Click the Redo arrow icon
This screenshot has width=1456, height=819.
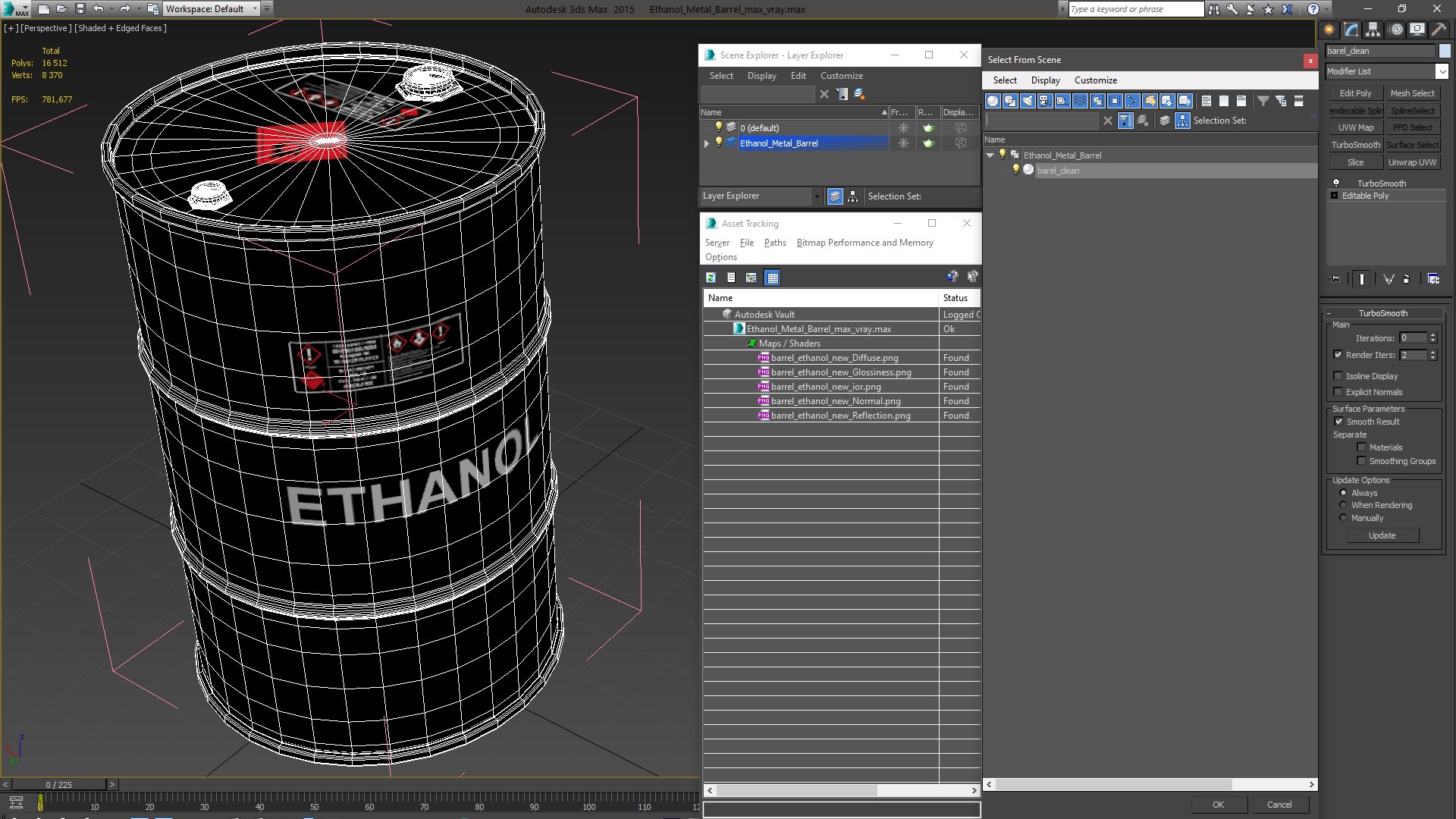pyautogui.click(x=126, y=9)
